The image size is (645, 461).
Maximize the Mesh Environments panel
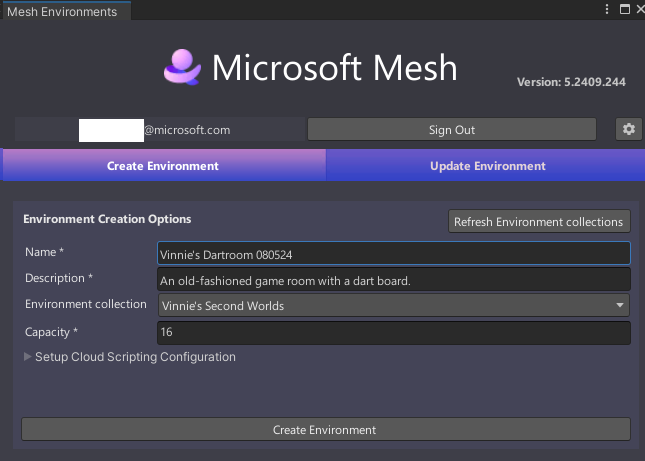[624, 9]
